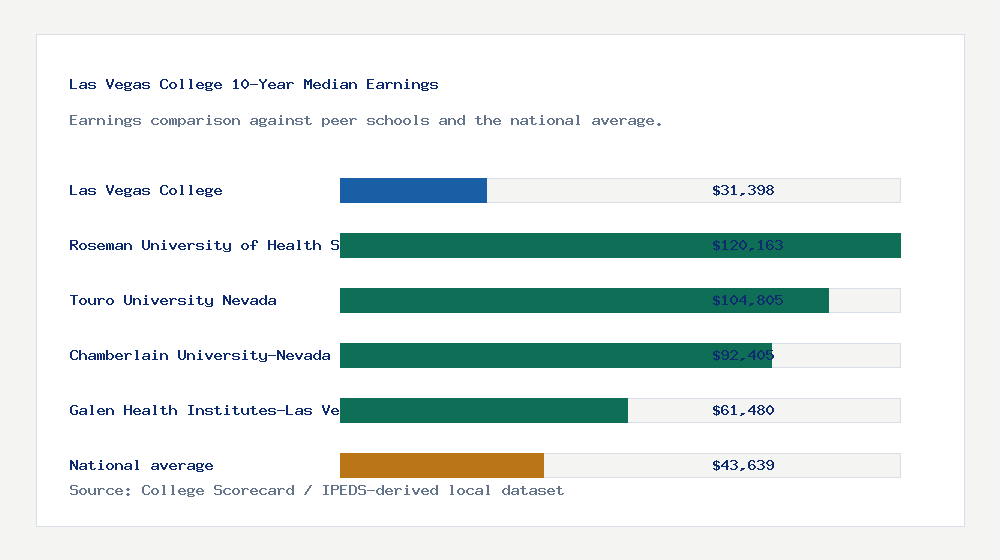Click the source note about College Scorecard
Image resolution: width=1000 pixels, height=560 pixels.
click(316, 490)
